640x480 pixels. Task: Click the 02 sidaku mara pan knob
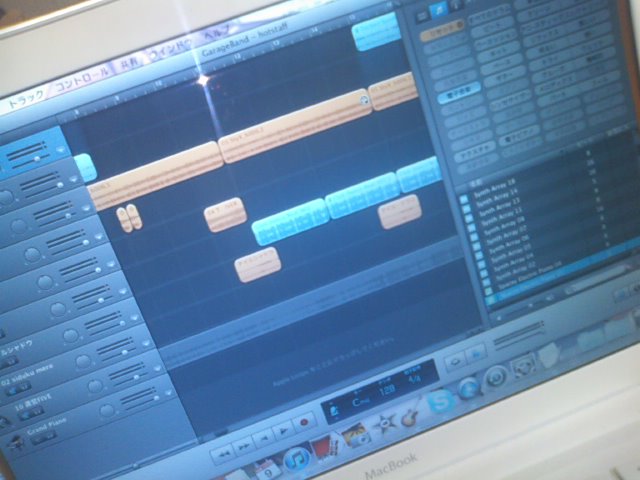tap(83, 361)
